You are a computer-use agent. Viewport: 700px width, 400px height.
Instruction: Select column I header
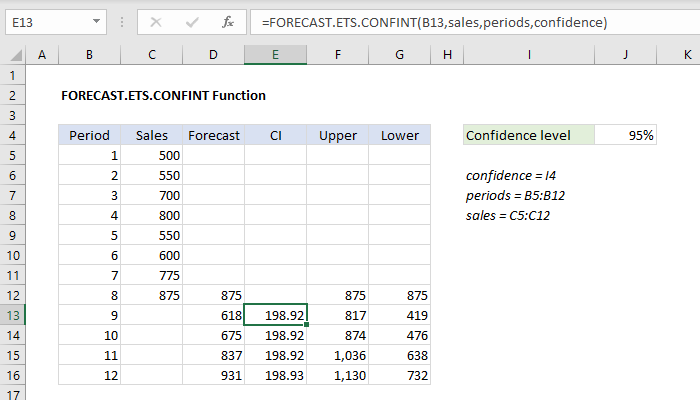529,55
